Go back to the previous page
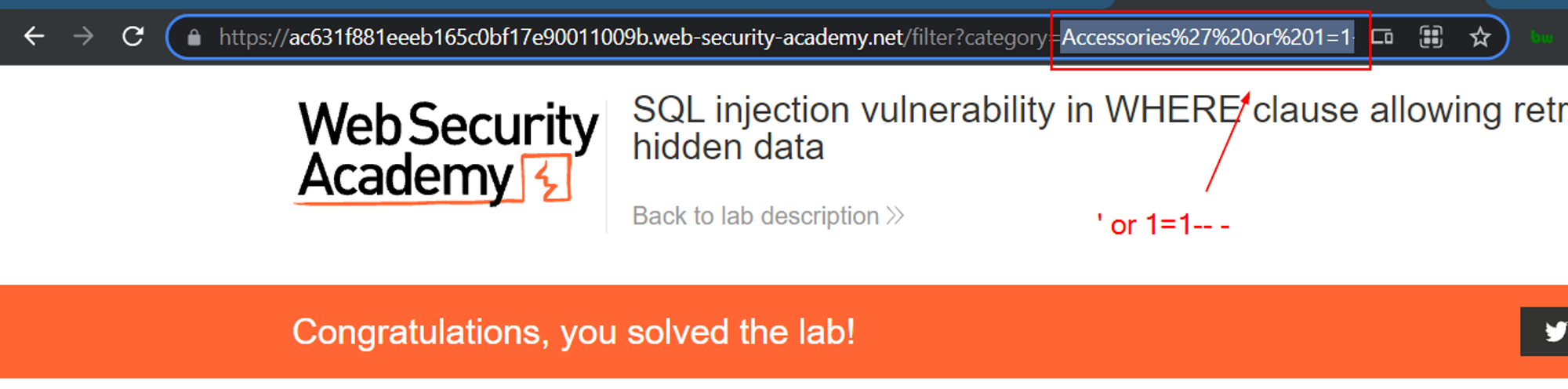Viewport: 1568px width, 389px height. [34, 36]
